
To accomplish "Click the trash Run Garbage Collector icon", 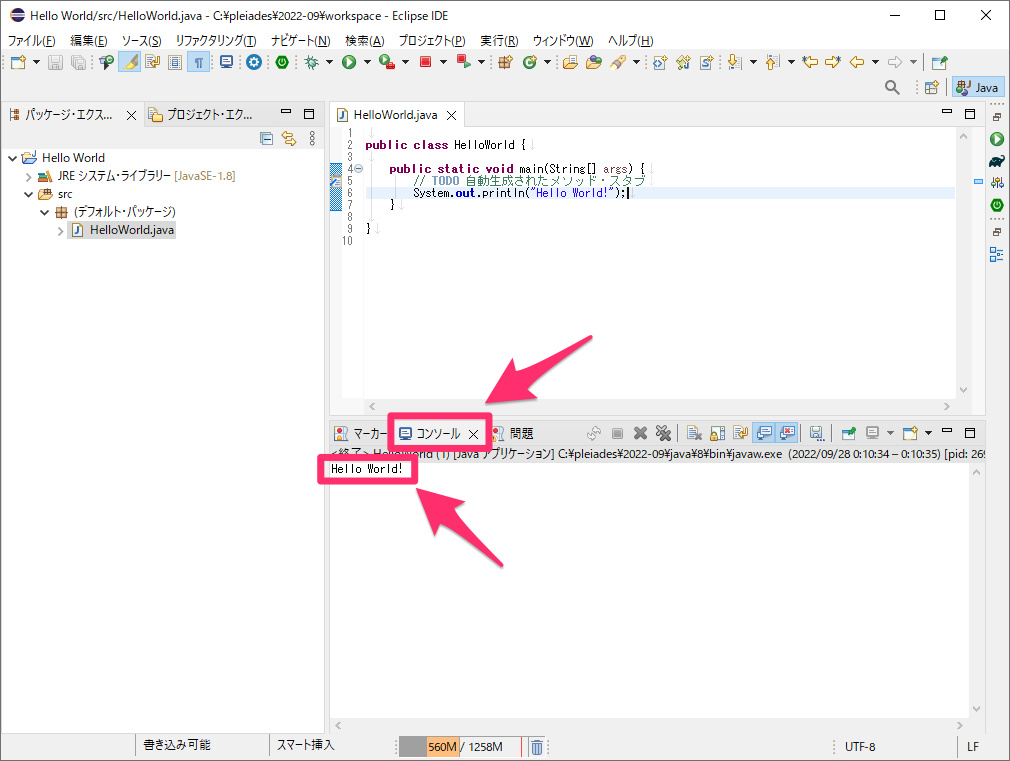I will [x=537, y=747].
